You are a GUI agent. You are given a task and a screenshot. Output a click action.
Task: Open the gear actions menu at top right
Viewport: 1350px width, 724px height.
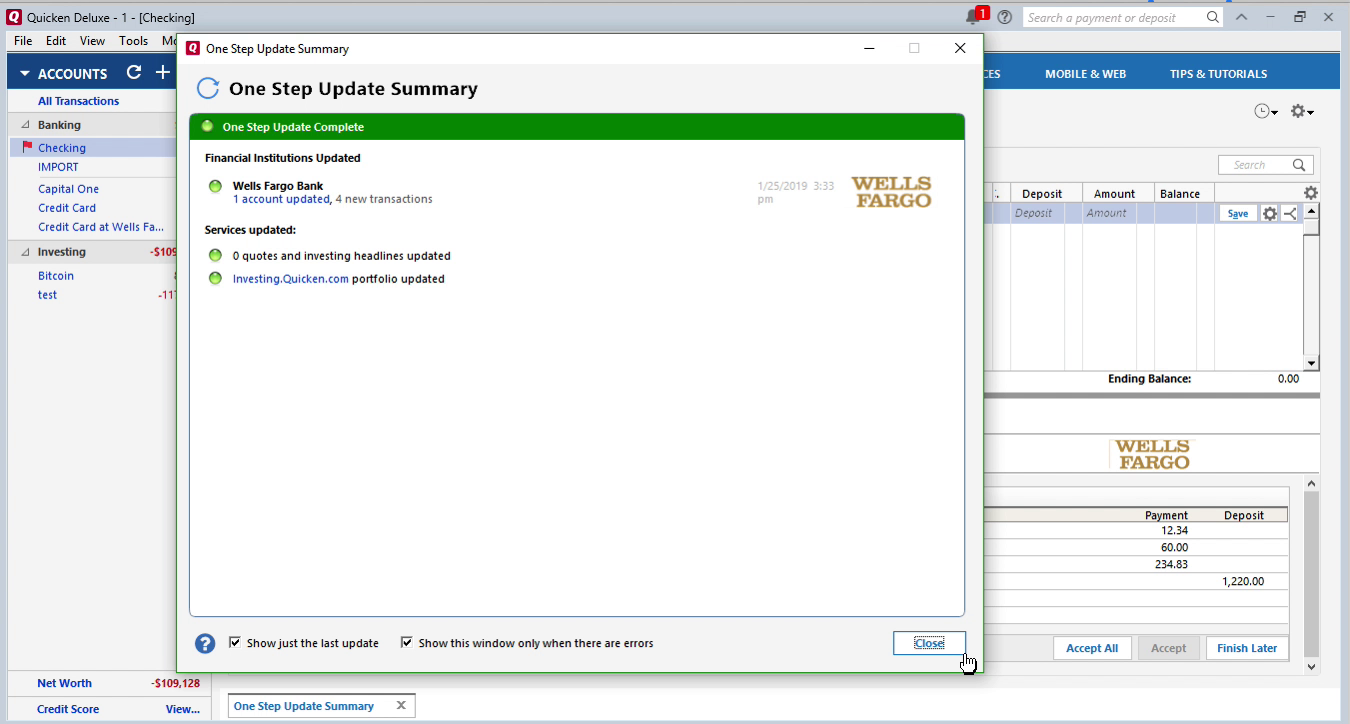[x=1302, y=111]
